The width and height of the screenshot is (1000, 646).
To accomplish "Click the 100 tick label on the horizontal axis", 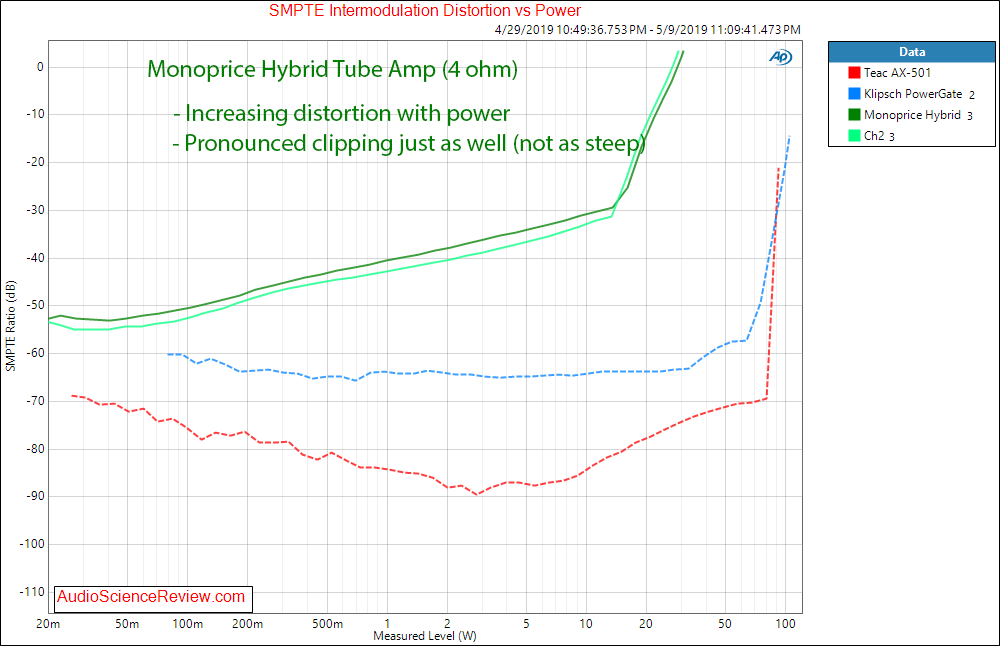I will coord(785,624).
